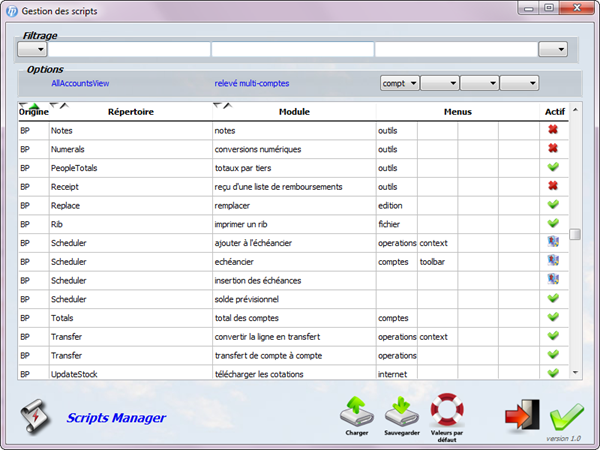Image resolution: width=600 pixels, height=450 pixels.
Task: Click the second Filtrage text field
Action: (x=293, y=49)
